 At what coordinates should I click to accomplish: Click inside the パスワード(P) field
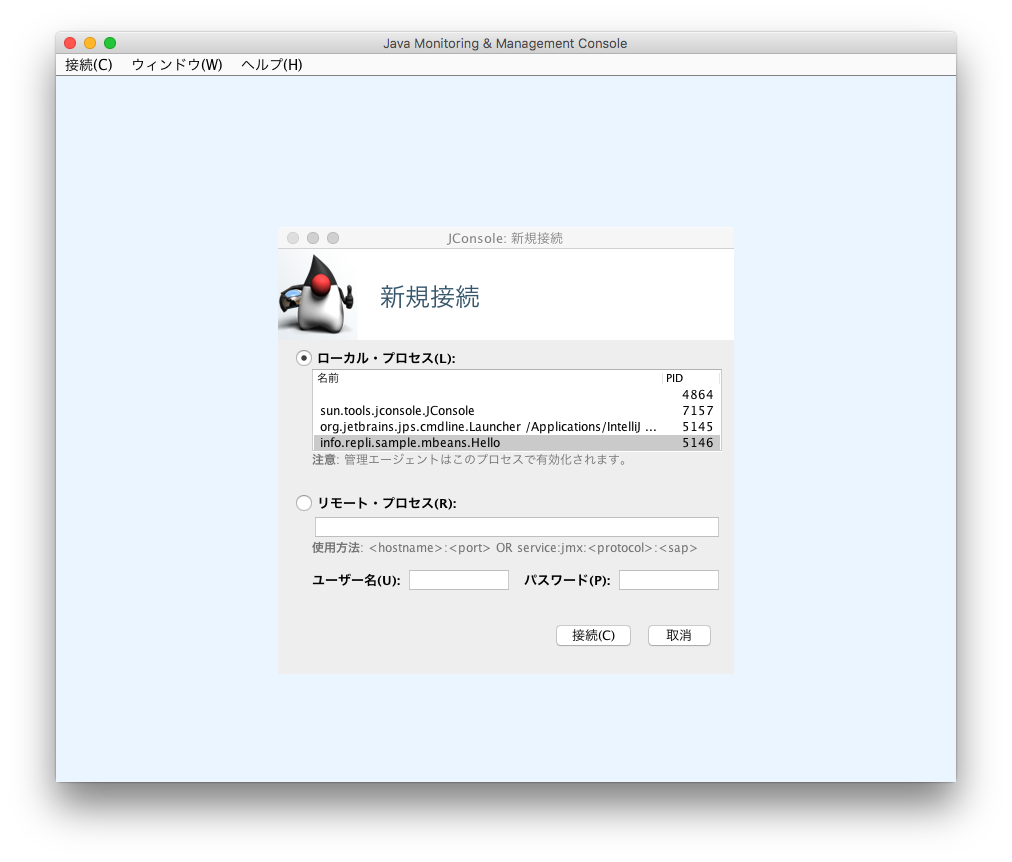coord(668,579)
